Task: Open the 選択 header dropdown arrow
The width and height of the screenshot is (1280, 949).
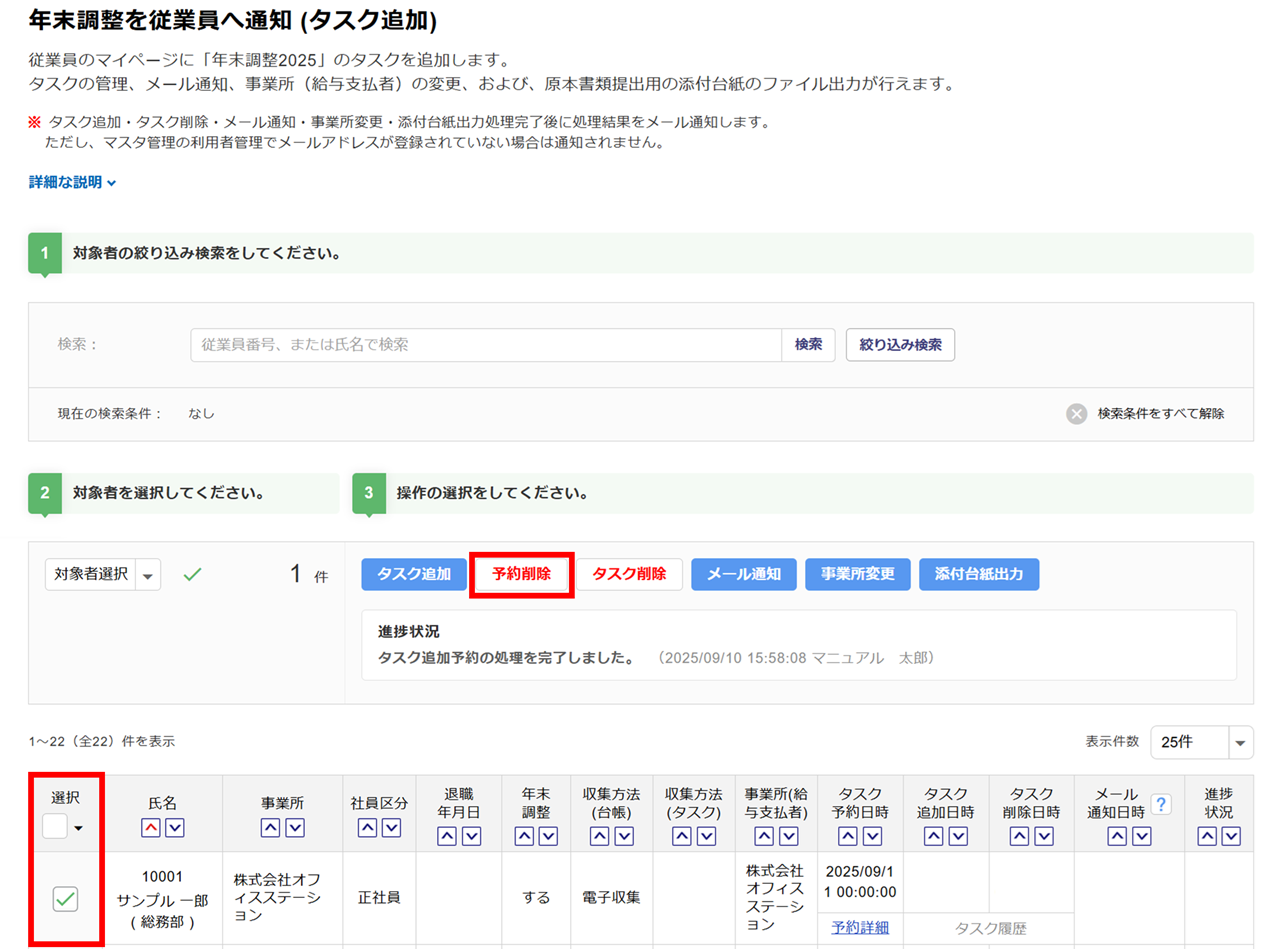Action: (78, 828)
